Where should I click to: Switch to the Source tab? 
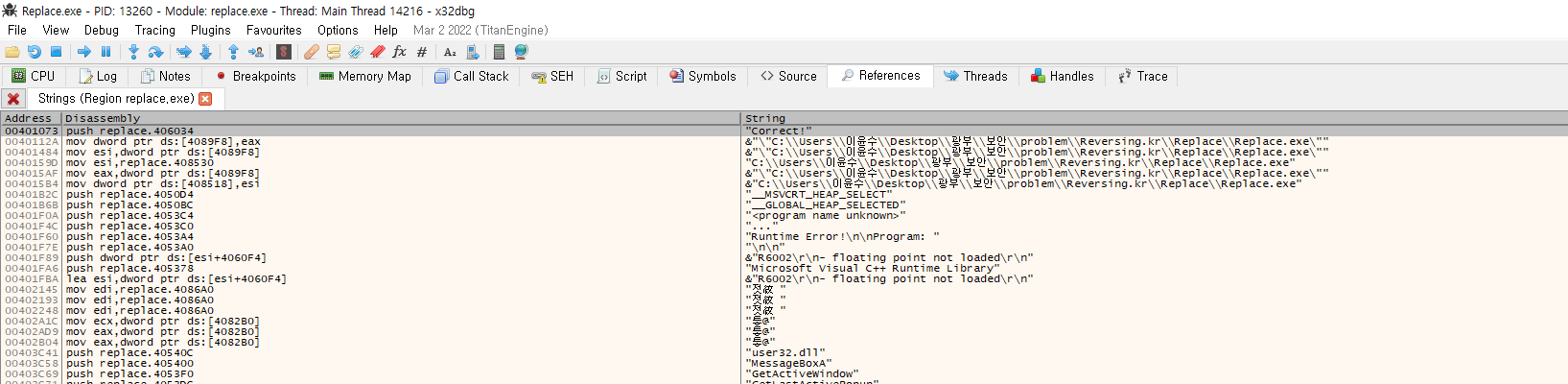click(x=788, y=76)
